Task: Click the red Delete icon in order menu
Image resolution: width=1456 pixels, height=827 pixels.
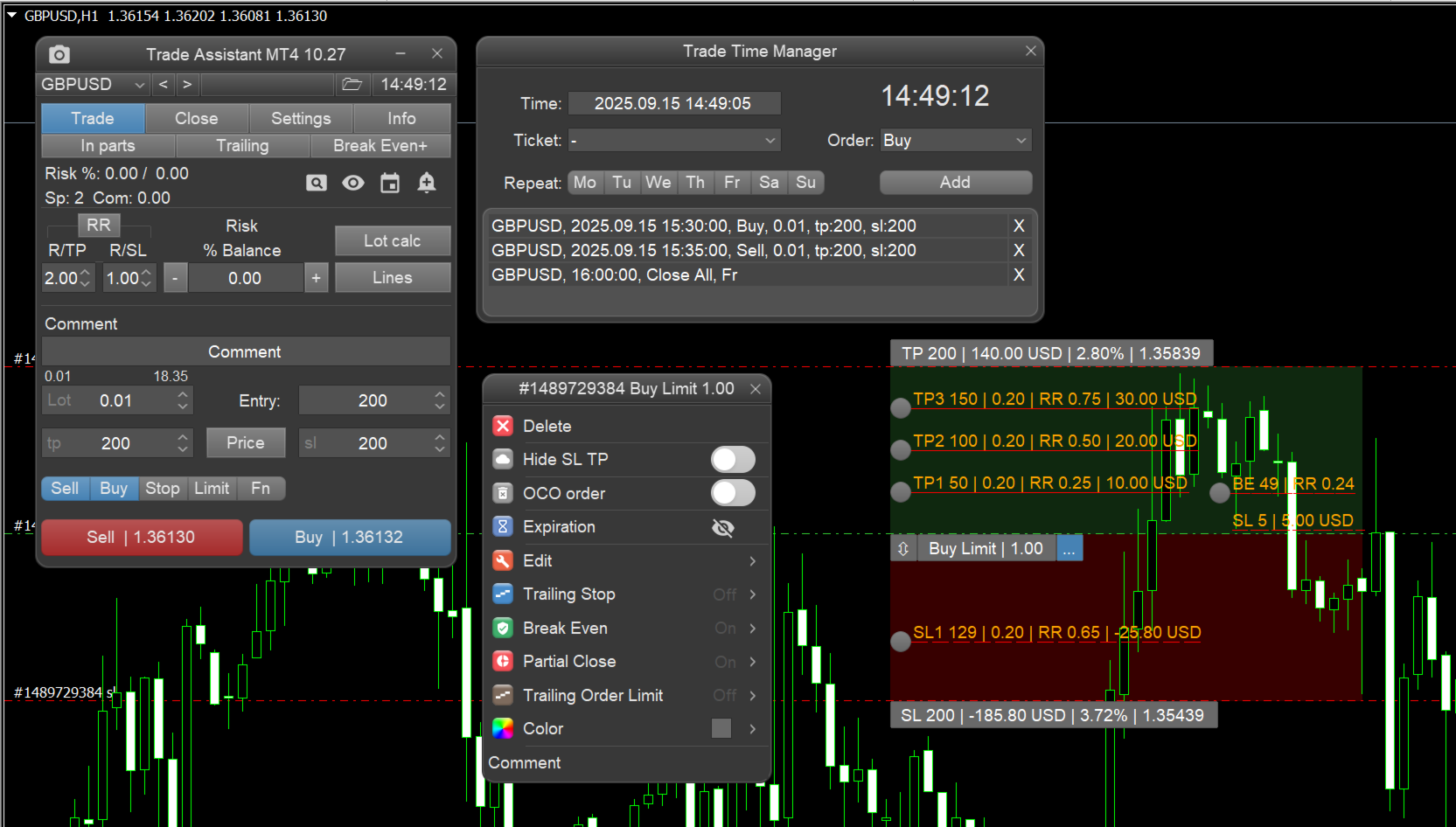Action: (503, 426)
